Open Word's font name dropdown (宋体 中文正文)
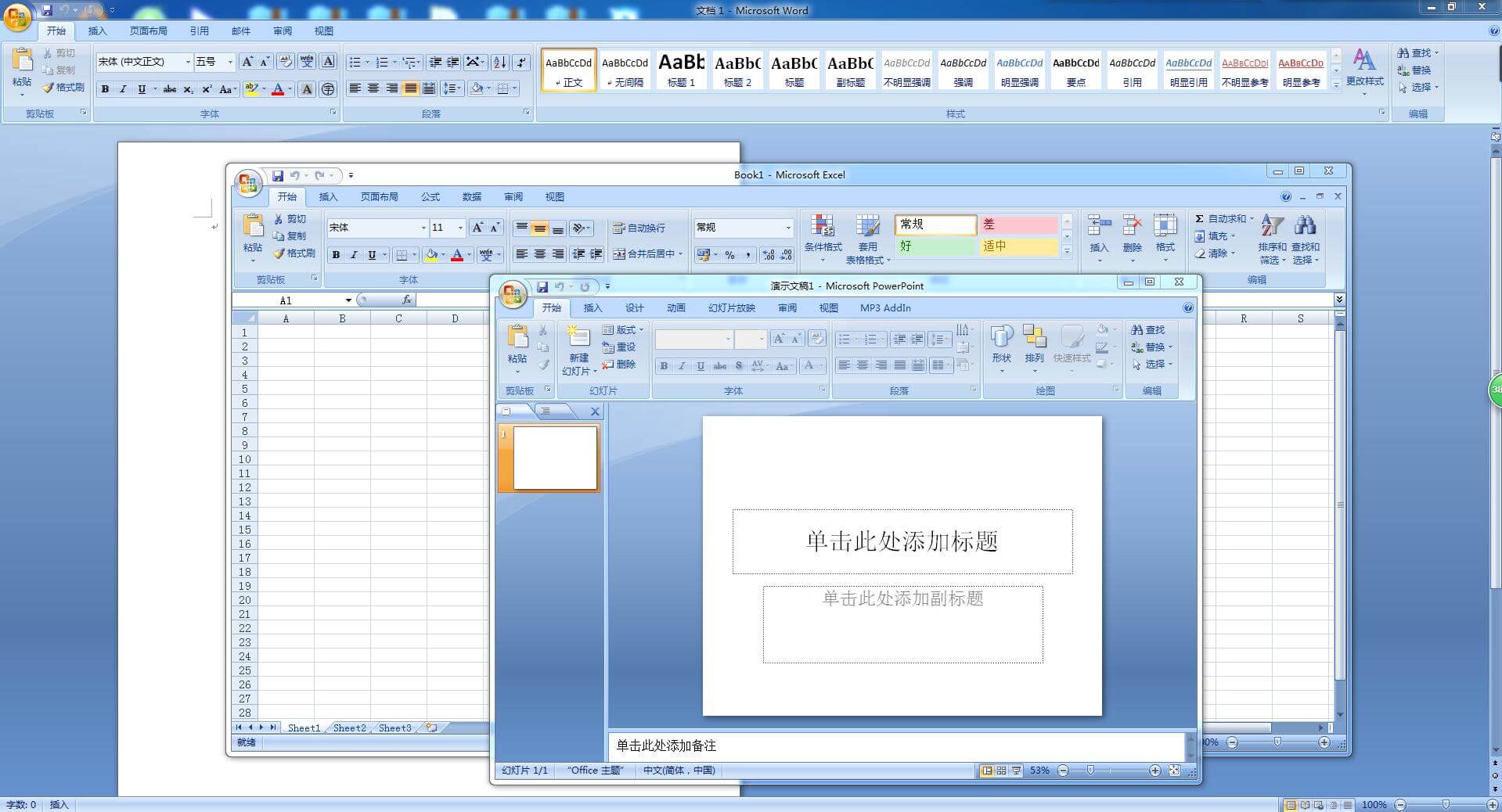Viewport: 1502px width, 812px height. click(188, 62)
